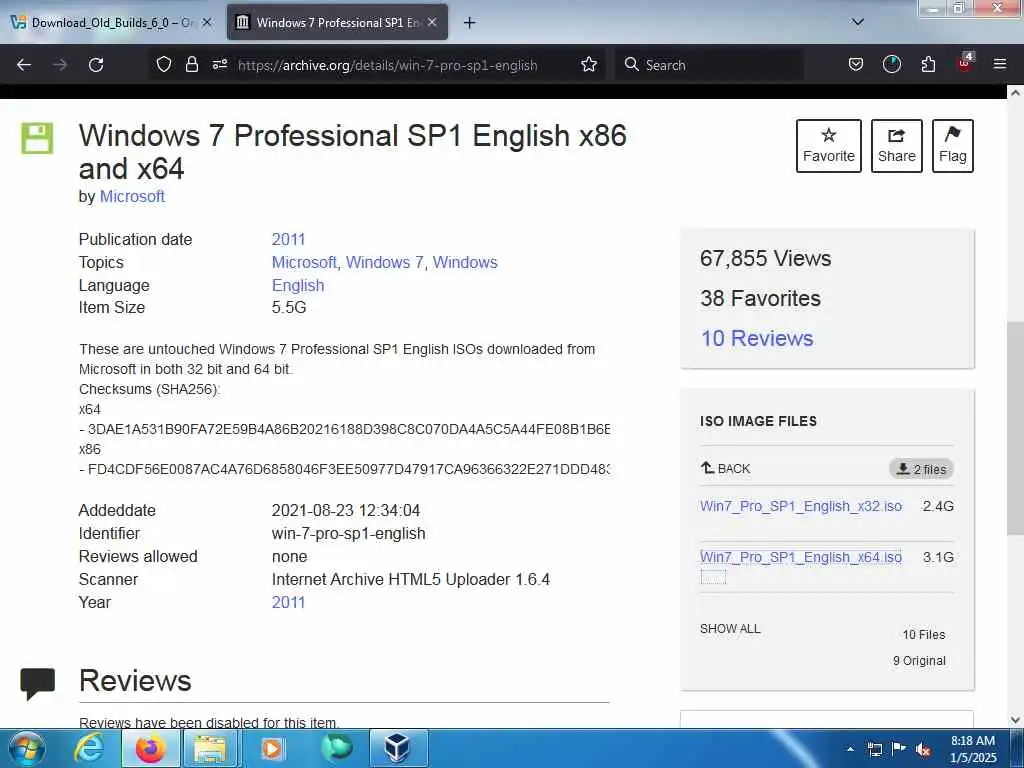Close the Download_Old_Builds_6_0 tab
Image resolution: width=1024 pixels, height=768 pixels.
coord(207,22)
